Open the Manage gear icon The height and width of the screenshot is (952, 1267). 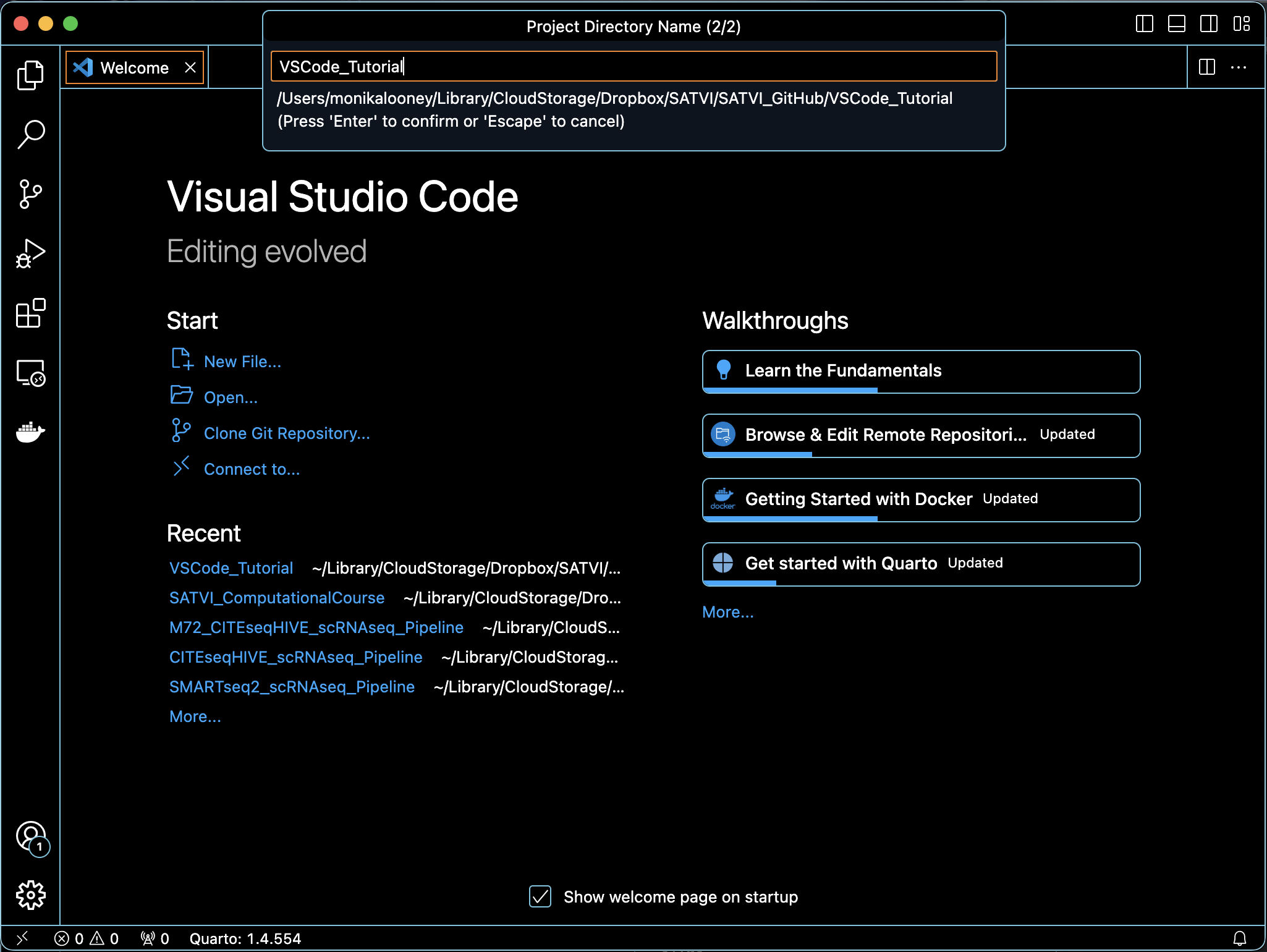click(30, 895)
